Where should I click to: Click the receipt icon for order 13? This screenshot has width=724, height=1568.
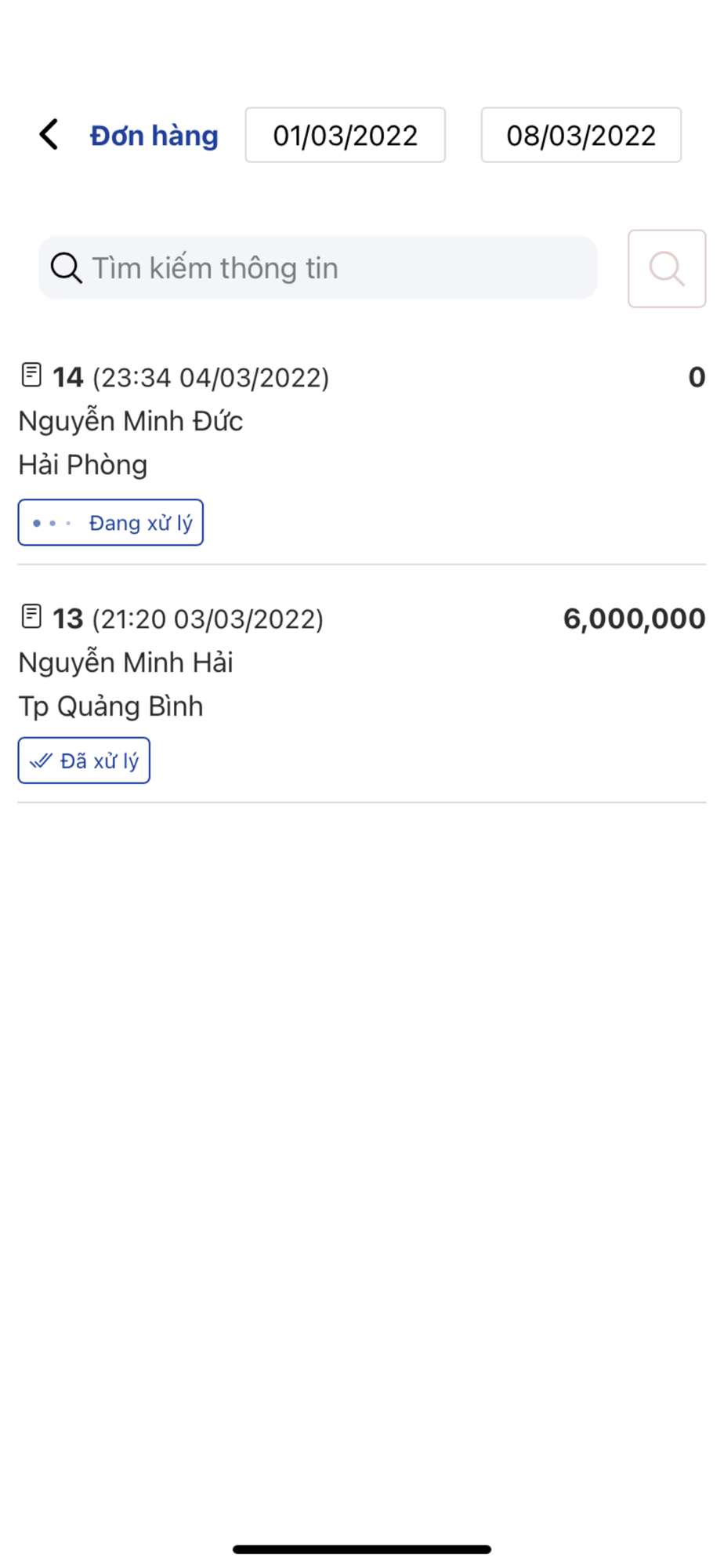click(x=31, y=617)
